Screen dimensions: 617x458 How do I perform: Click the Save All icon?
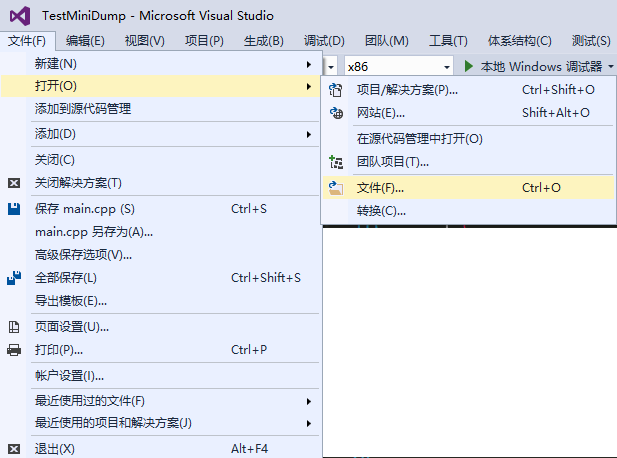(x=14, y=277)
